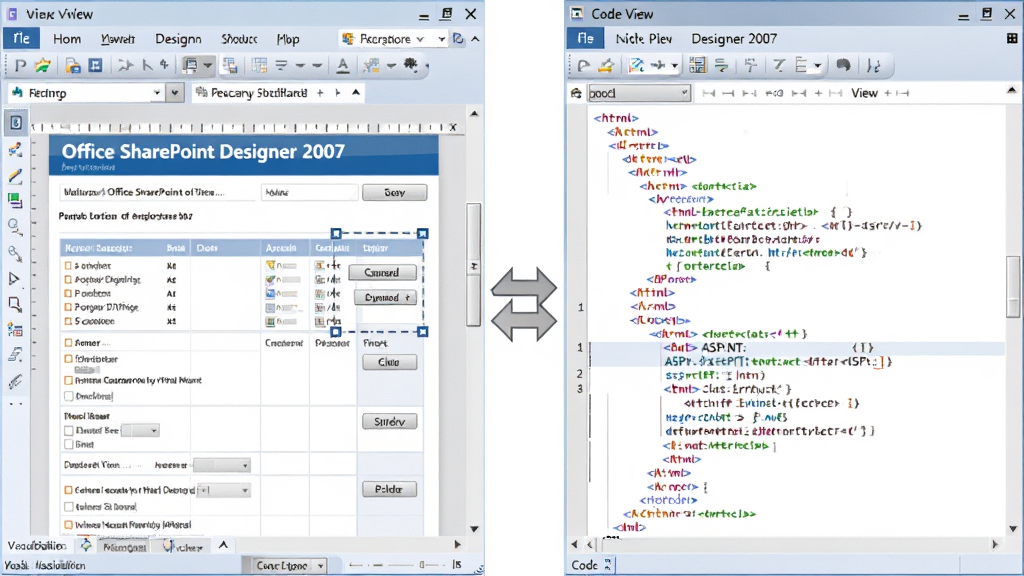This screenshot has width=1024, height=576.
Task: Check the 'Pooboon' row checkbox
Action: 68,294
